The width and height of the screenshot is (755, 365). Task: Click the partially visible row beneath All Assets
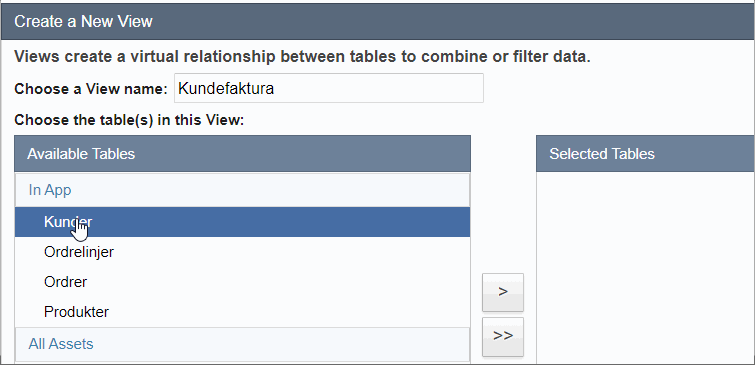coord(242,363)
